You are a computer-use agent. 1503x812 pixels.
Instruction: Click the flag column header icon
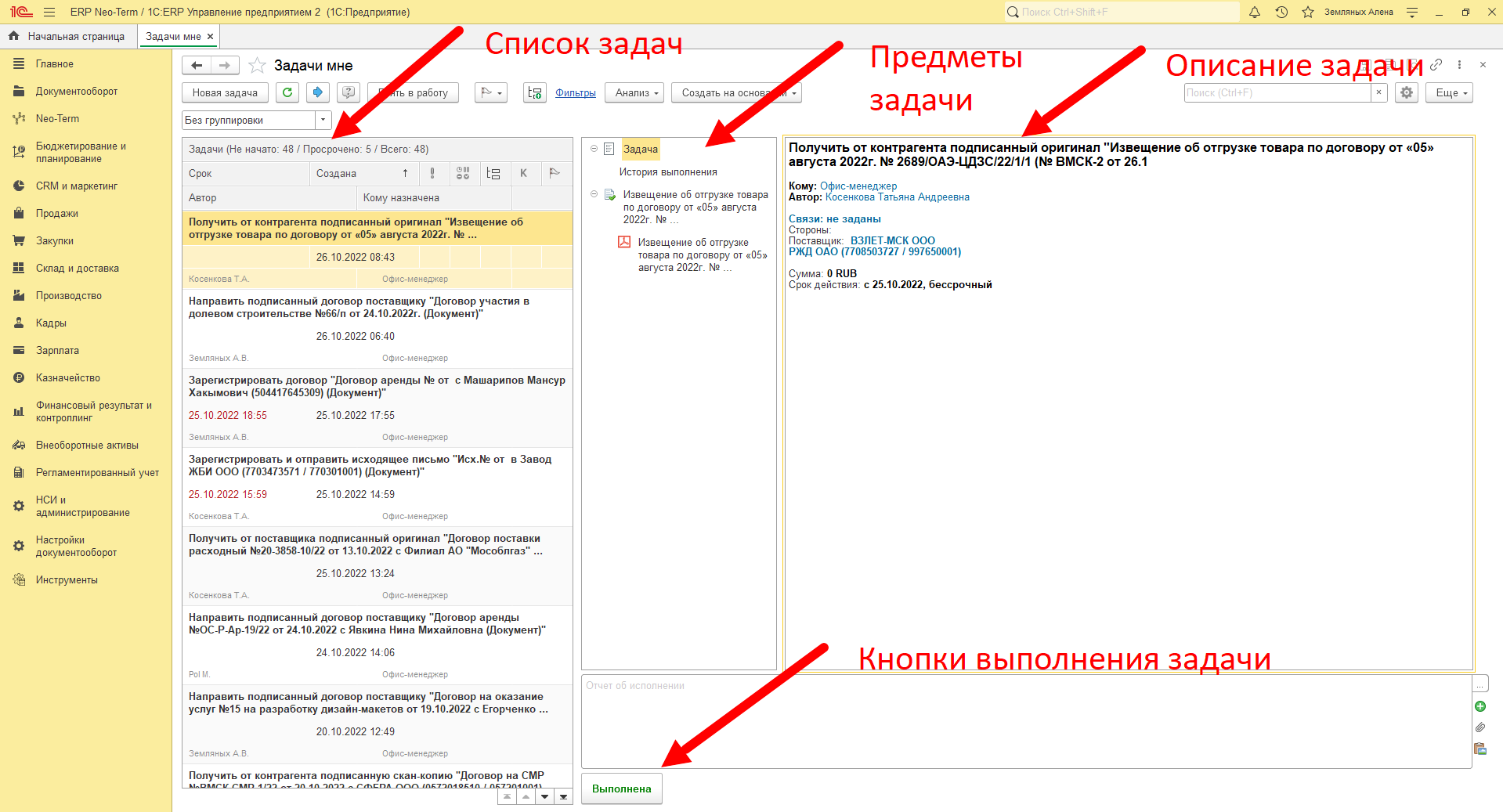click(555, 173)
